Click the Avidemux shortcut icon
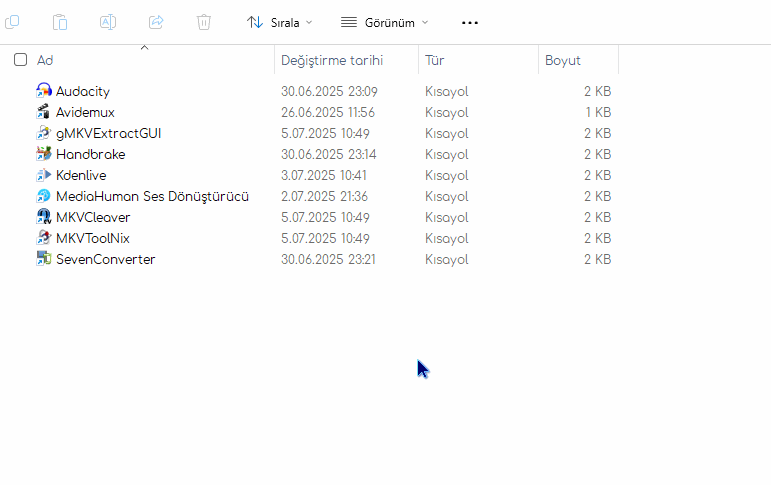 click(44, 112)
